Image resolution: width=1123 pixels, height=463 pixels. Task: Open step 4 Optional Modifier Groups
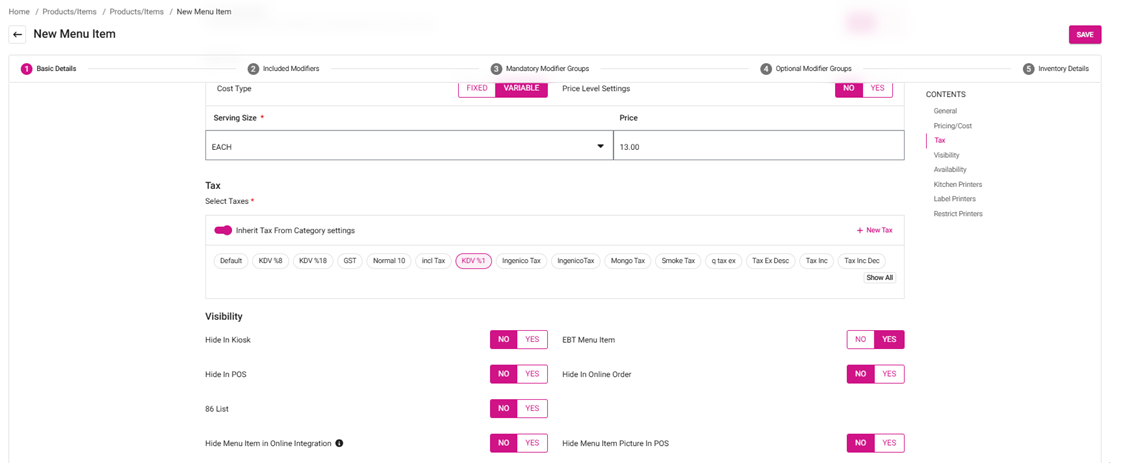coord(805,69)
